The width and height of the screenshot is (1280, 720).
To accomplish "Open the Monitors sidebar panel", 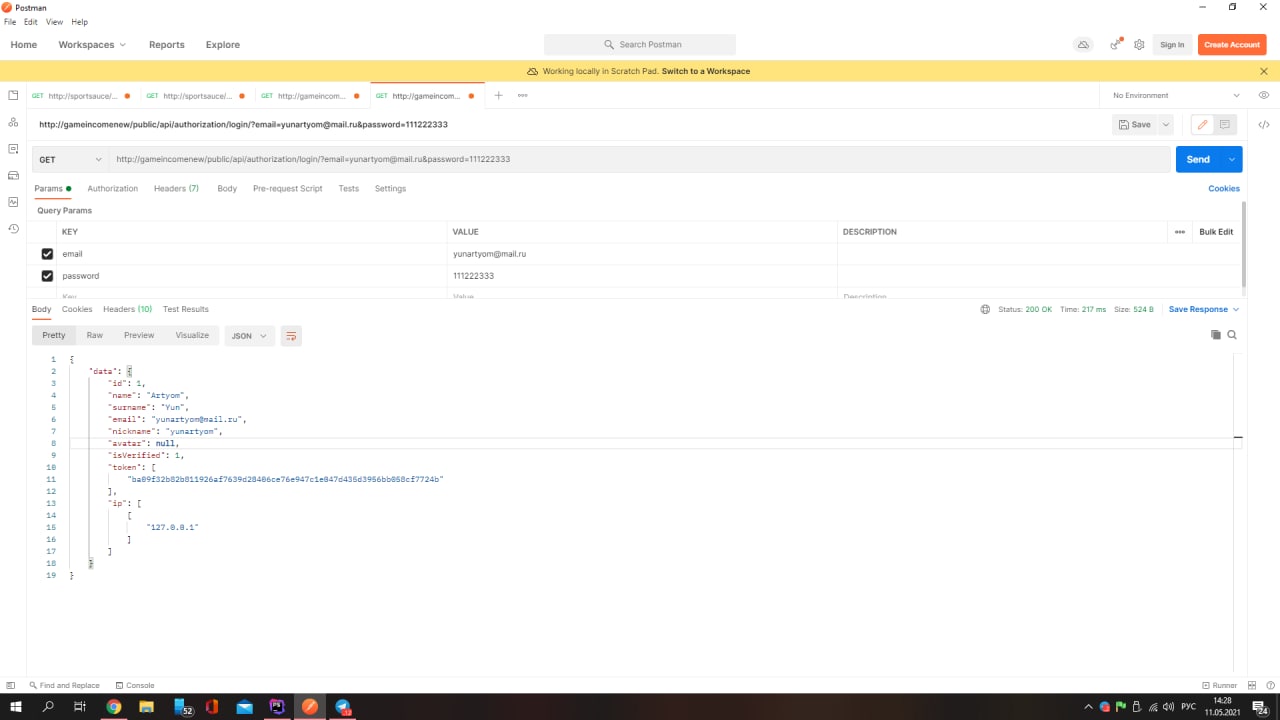I will click(x=13, y=202).
